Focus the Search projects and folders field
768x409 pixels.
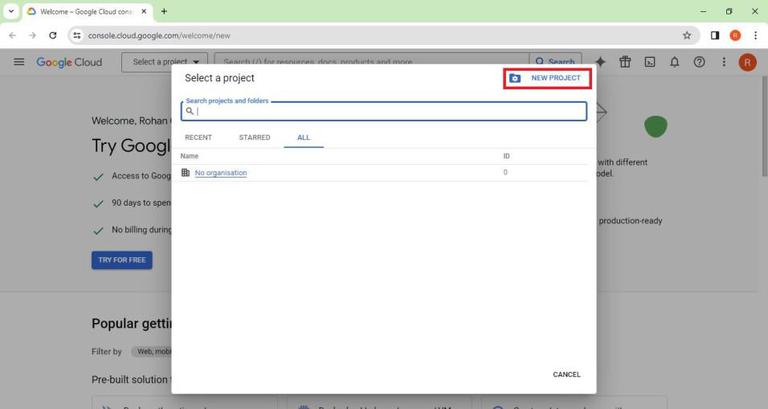pyautogui.click(x=384, y=111)
